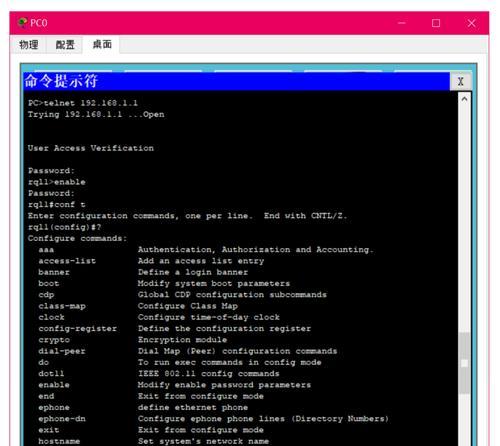Click the 'boot' command entry

pos(49,284)
